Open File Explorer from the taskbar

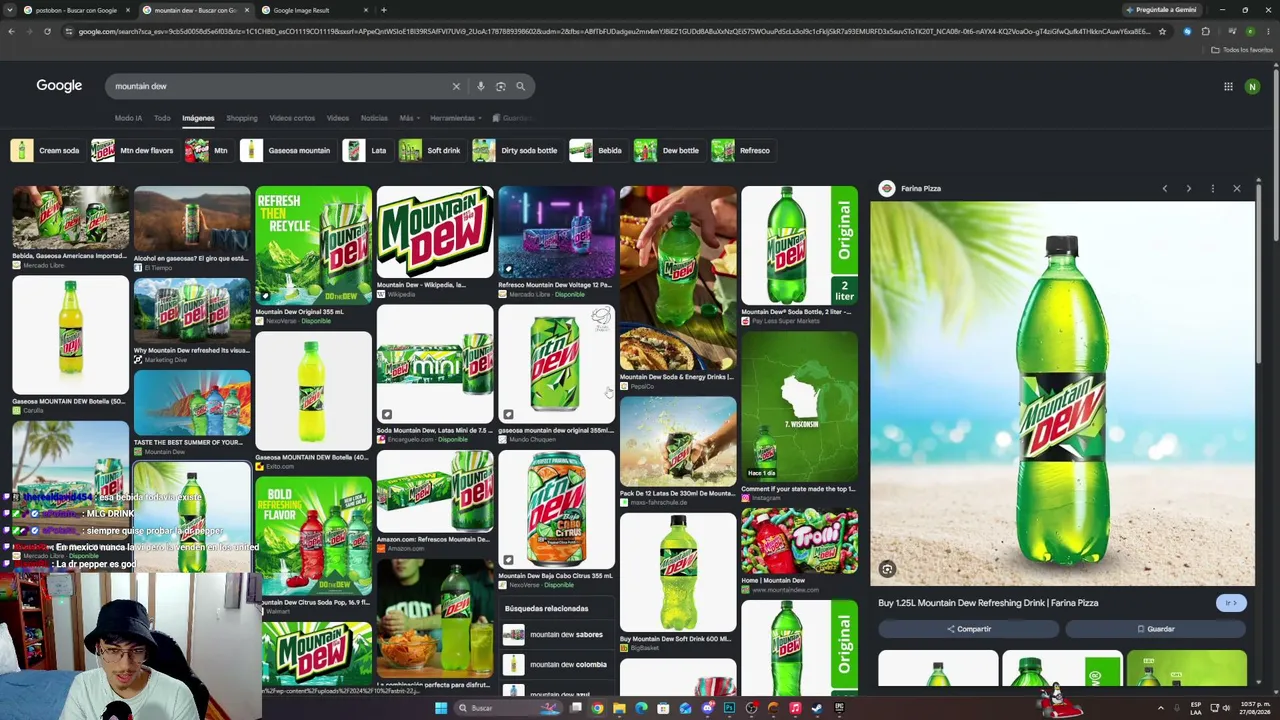click(619, 708)
